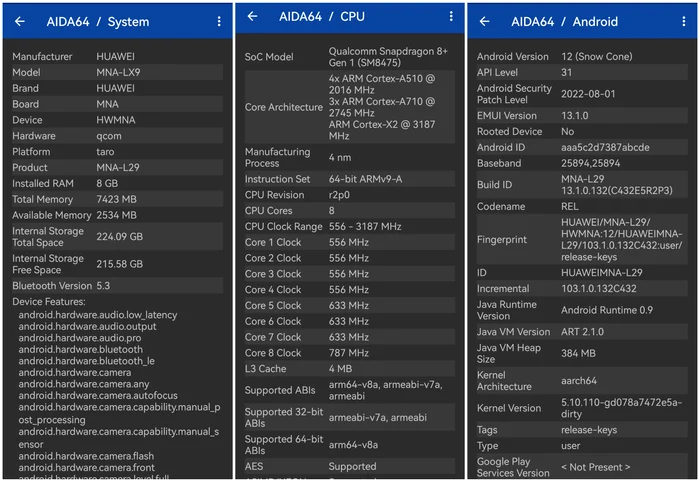Tap the Supported ABIs label
700x482 pixels.
tap(280, 391)
